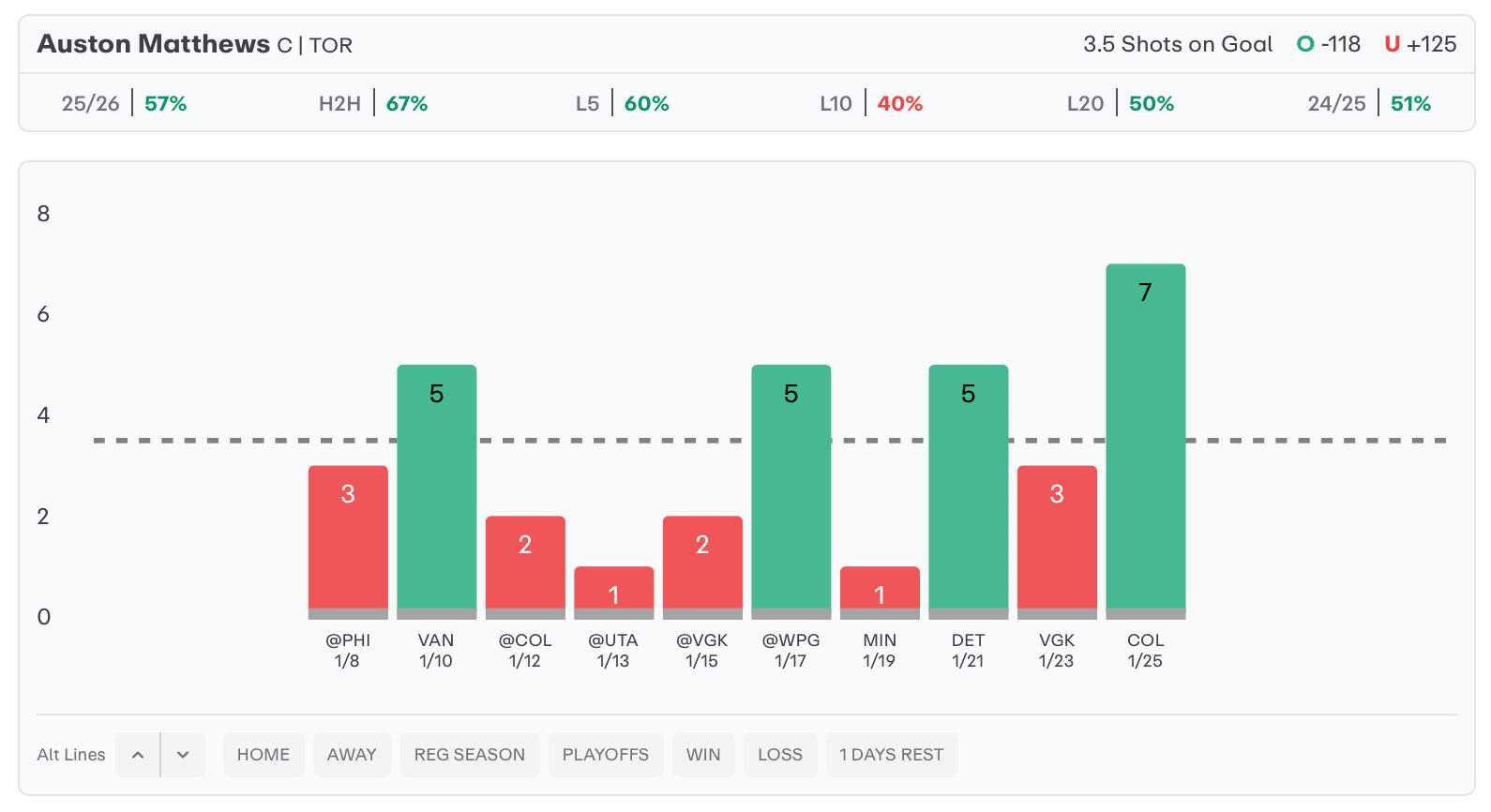Click the Alt Lines down chevron
The image size is (1491, 812).
tap(183, 755)
